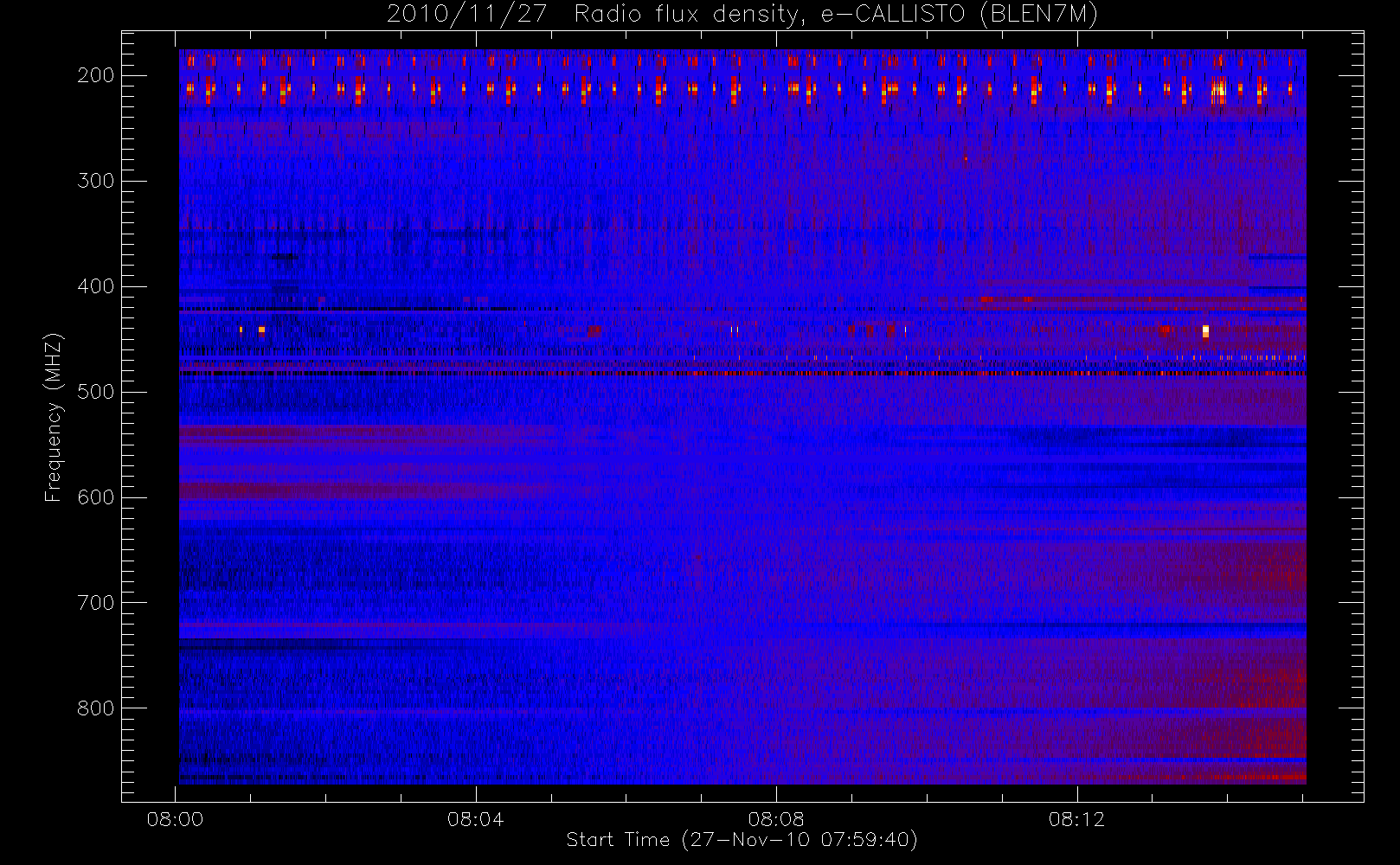This screenshot has width=1400, height=865.
Task: Click the bright white burst near 440 MHz
Action: click(x=1205, y=330)
